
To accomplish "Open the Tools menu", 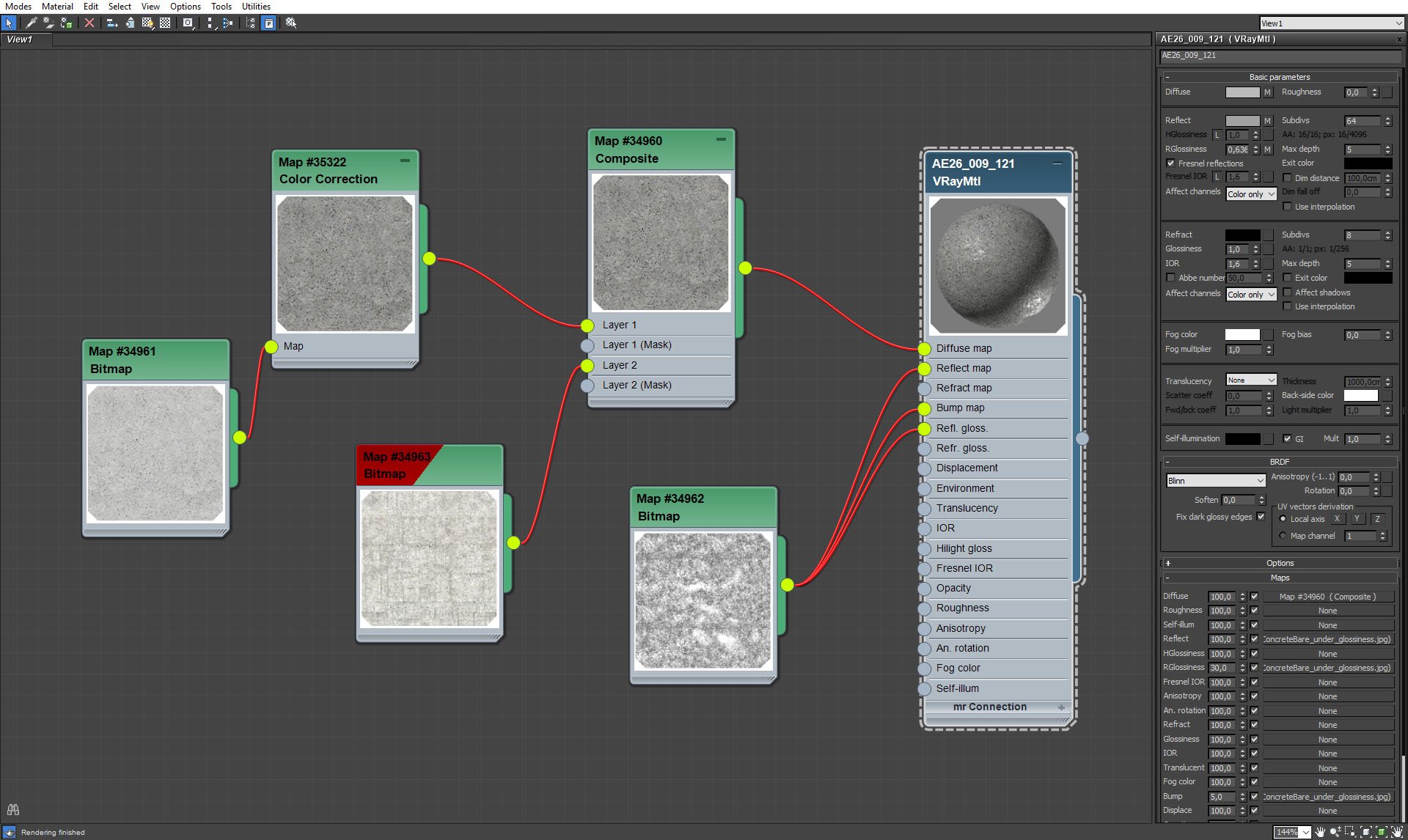I will (220, 7).
